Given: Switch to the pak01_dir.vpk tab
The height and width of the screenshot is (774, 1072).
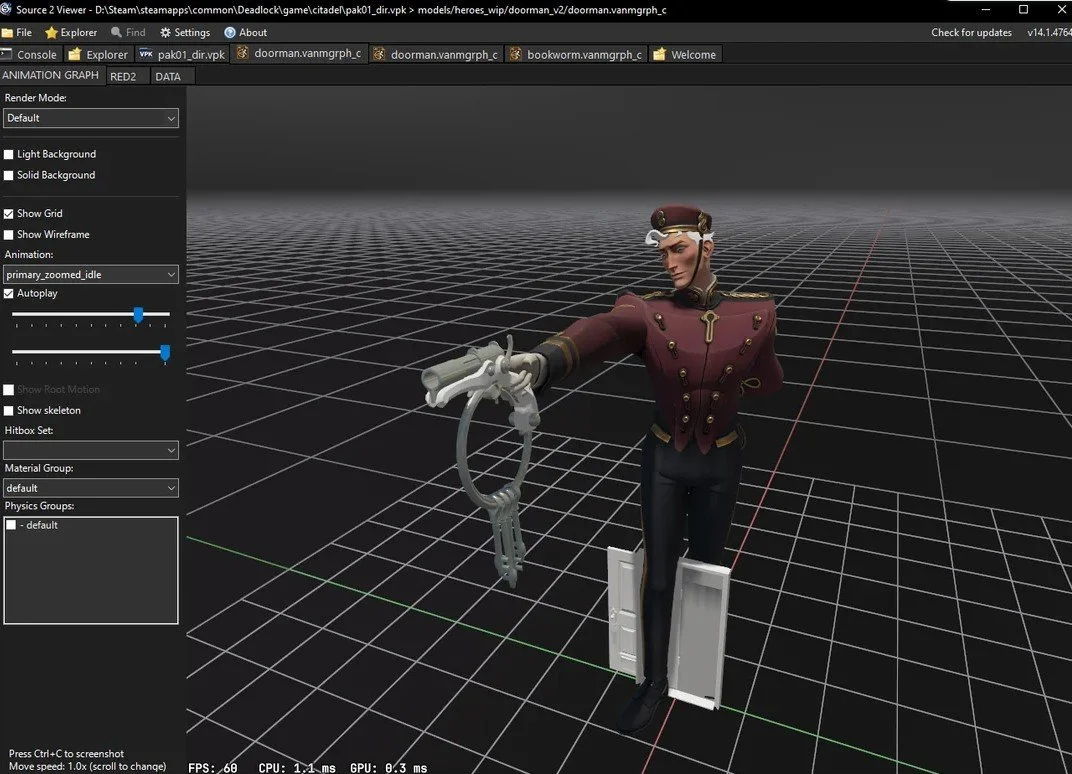Looking at the screenshot, I should (x=182, y=55).
